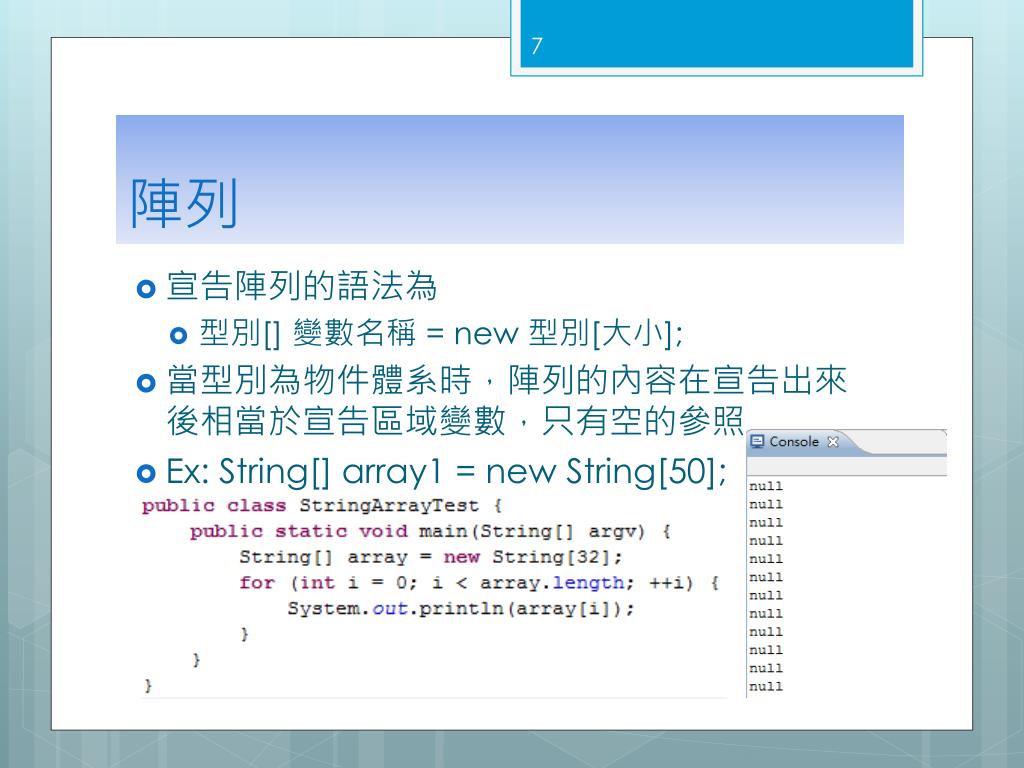Click the Ex: String[] array1 example line
This screenshot has width=1024, height=768.
pyautogui.click(x=447, y=472)
